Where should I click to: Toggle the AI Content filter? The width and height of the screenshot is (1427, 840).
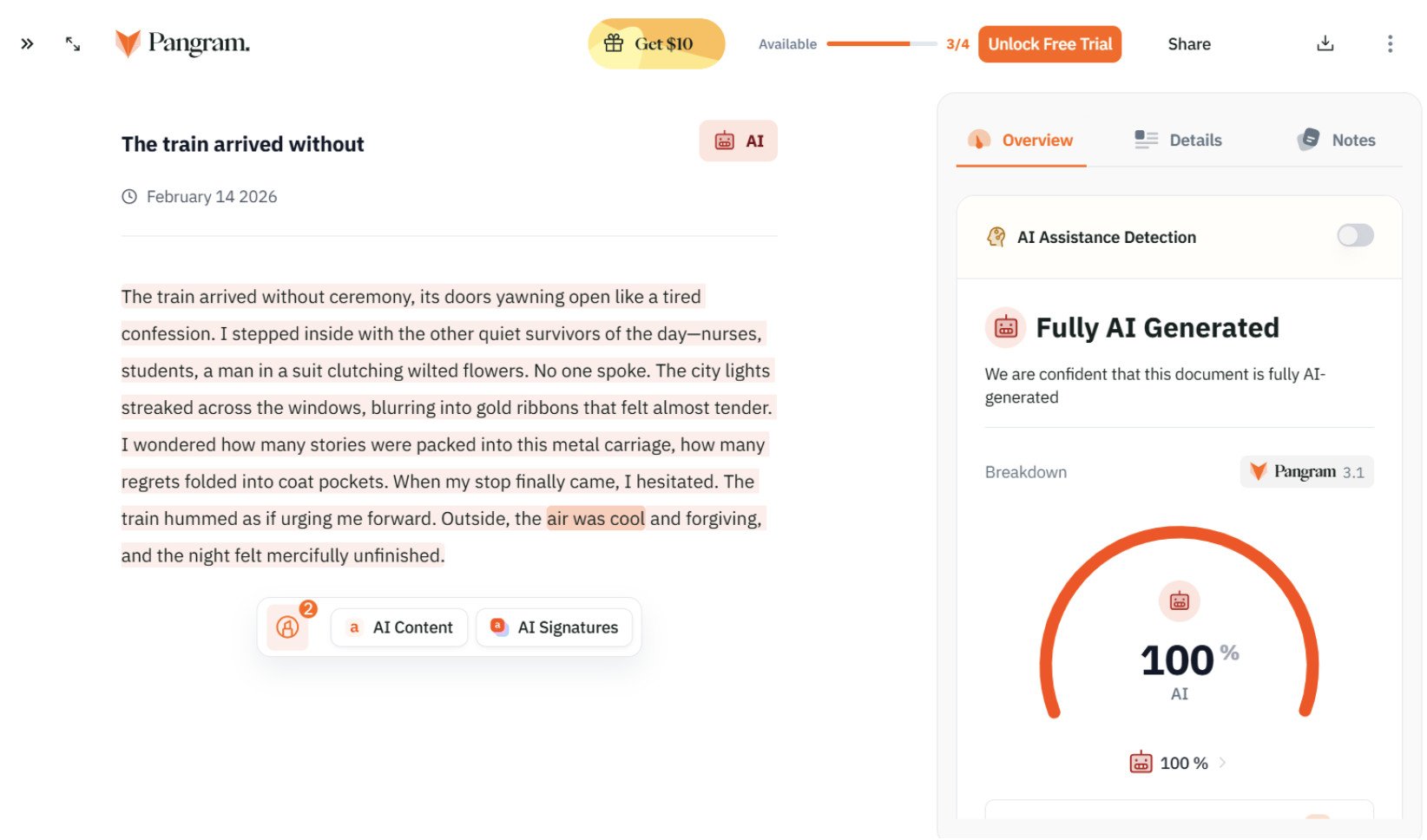[399, 627]
